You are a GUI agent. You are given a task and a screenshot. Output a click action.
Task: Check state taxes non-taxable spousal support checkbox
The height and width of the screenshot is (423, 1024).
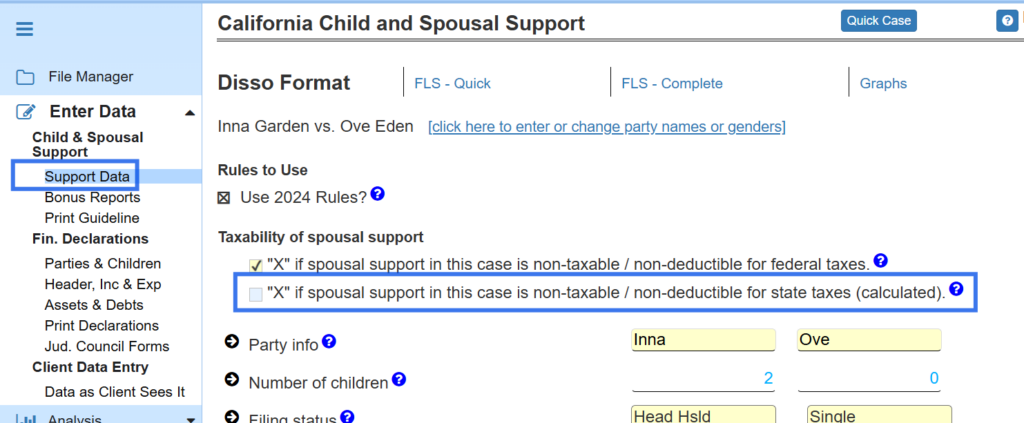tap(255, 294)
